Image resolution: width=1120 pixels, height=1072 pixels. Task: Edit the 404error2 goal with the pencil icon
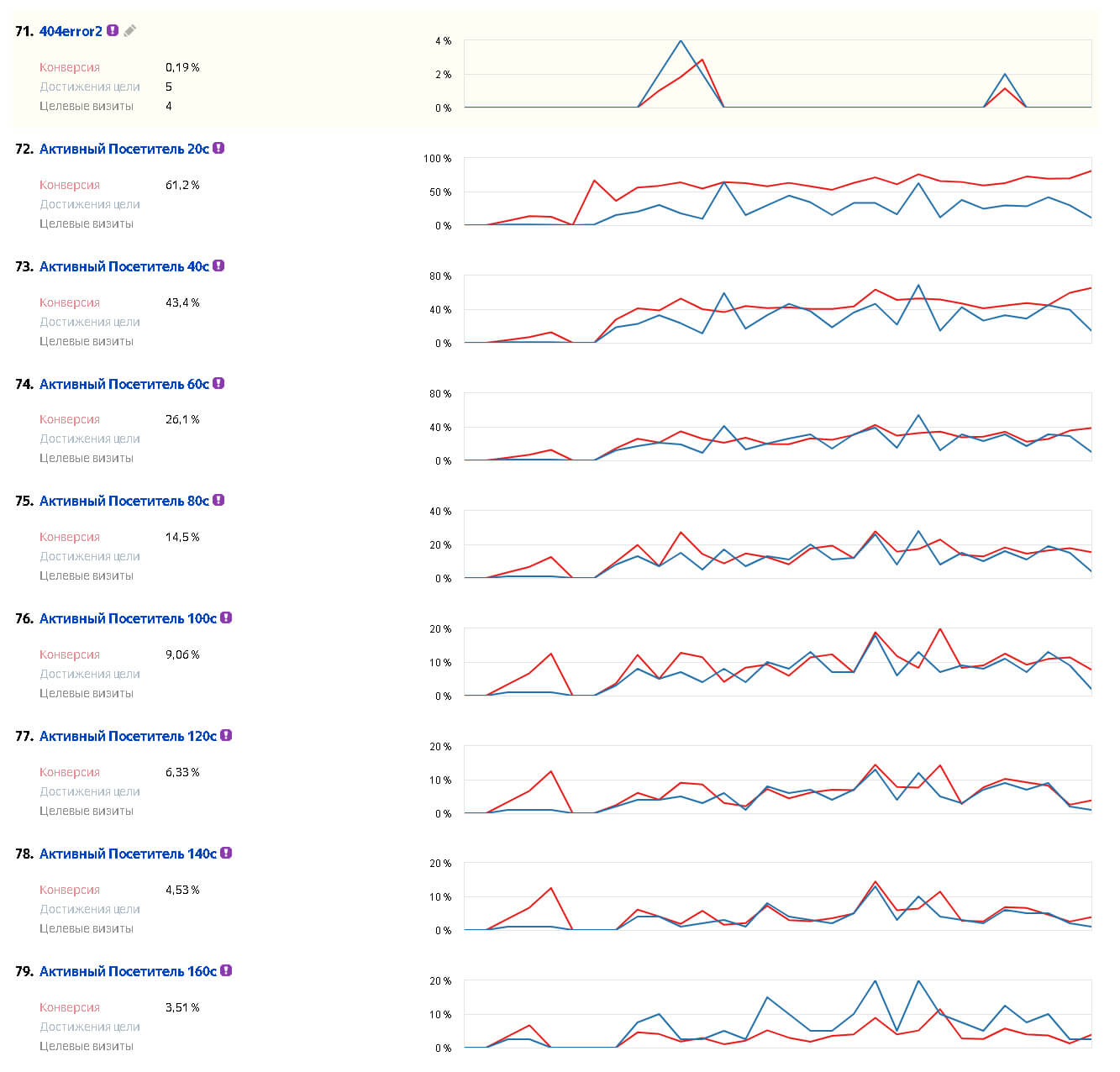tap(129, 31)
